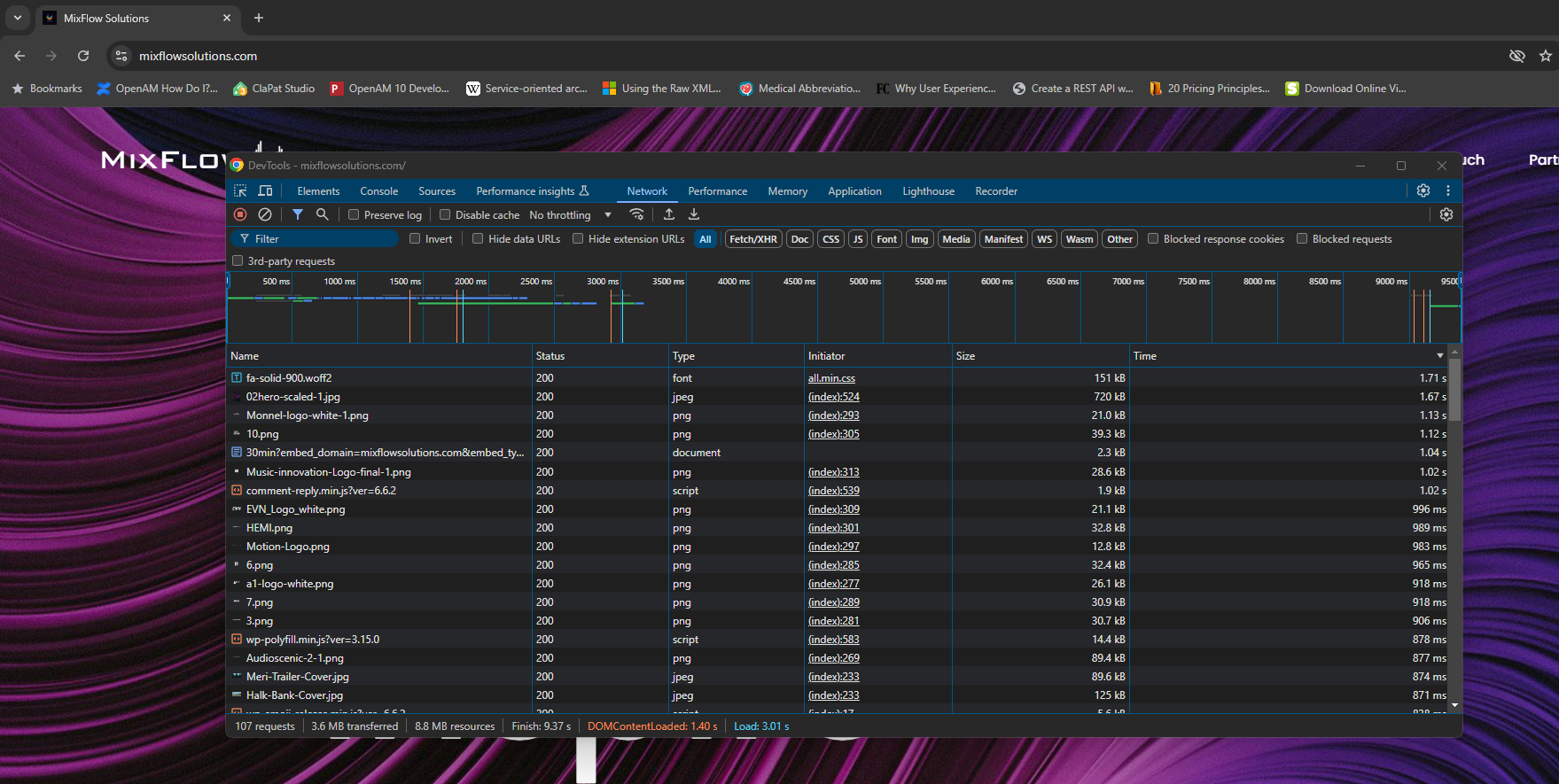Open the Memory tab
The width and height of the screenshot is (1559, 784).
point(788,191)
